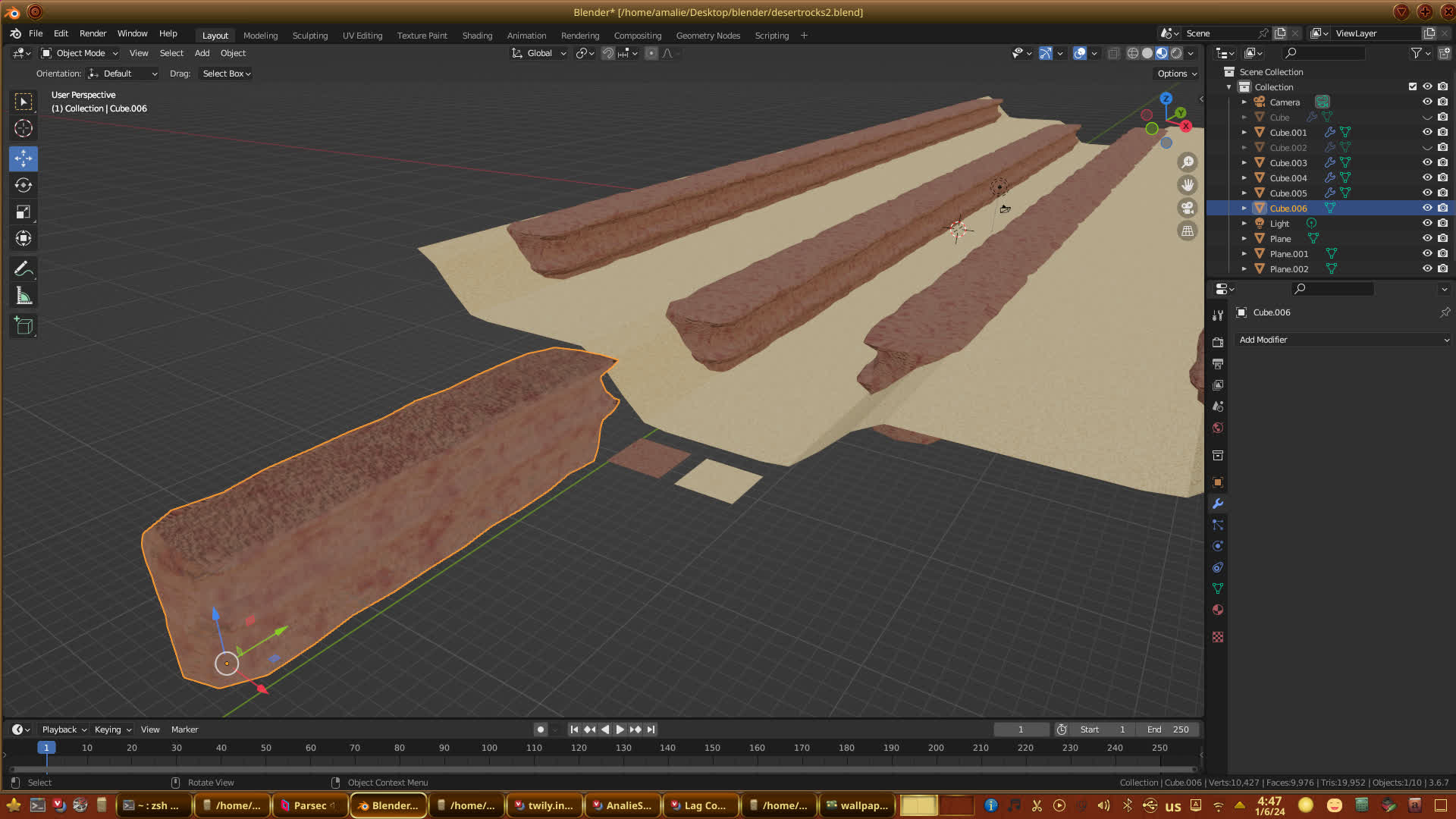Select the Add Cube tool

click(x=24, y=326)
